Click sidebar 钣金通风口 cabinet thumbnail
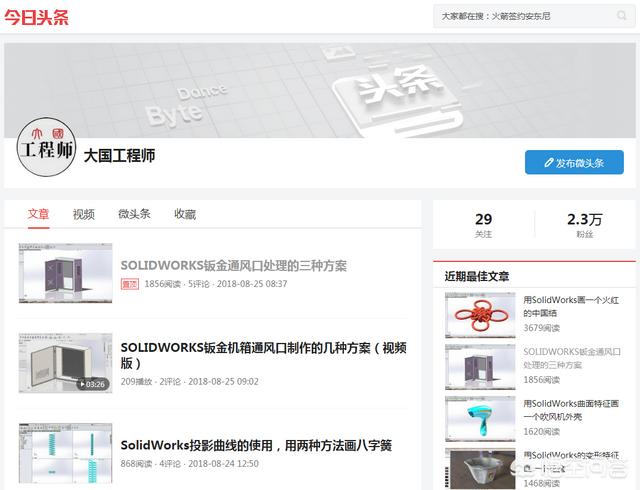The height and width of the screenshot is (490, 640). point(480,367)
